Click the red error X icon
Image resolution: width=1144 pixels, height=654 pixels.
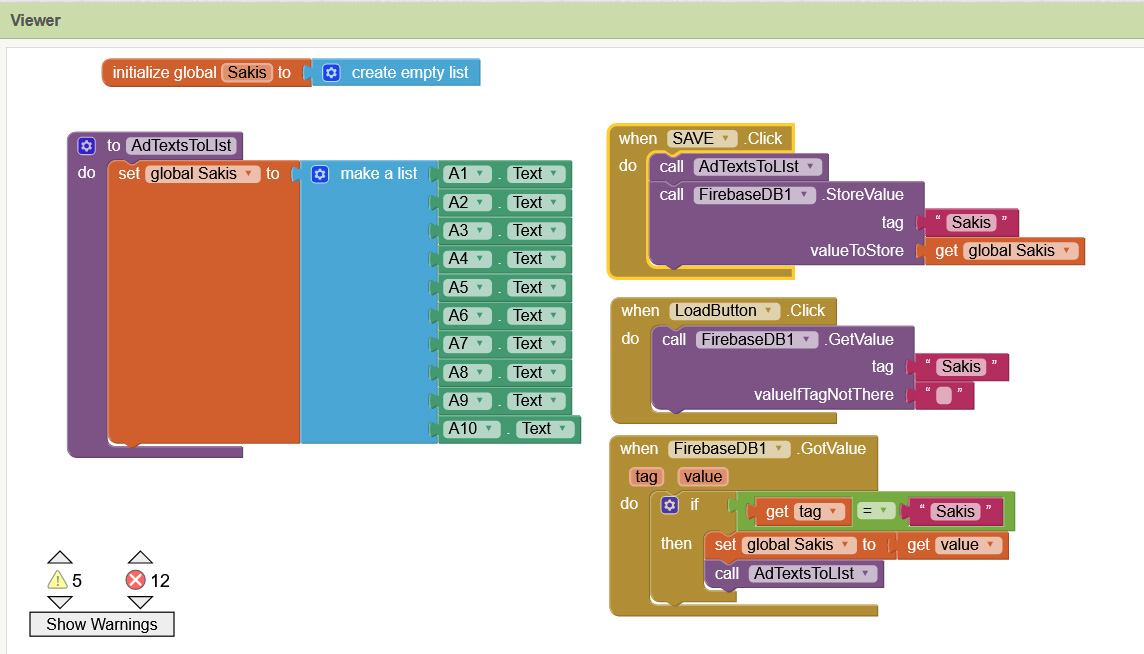pos(135,580)
